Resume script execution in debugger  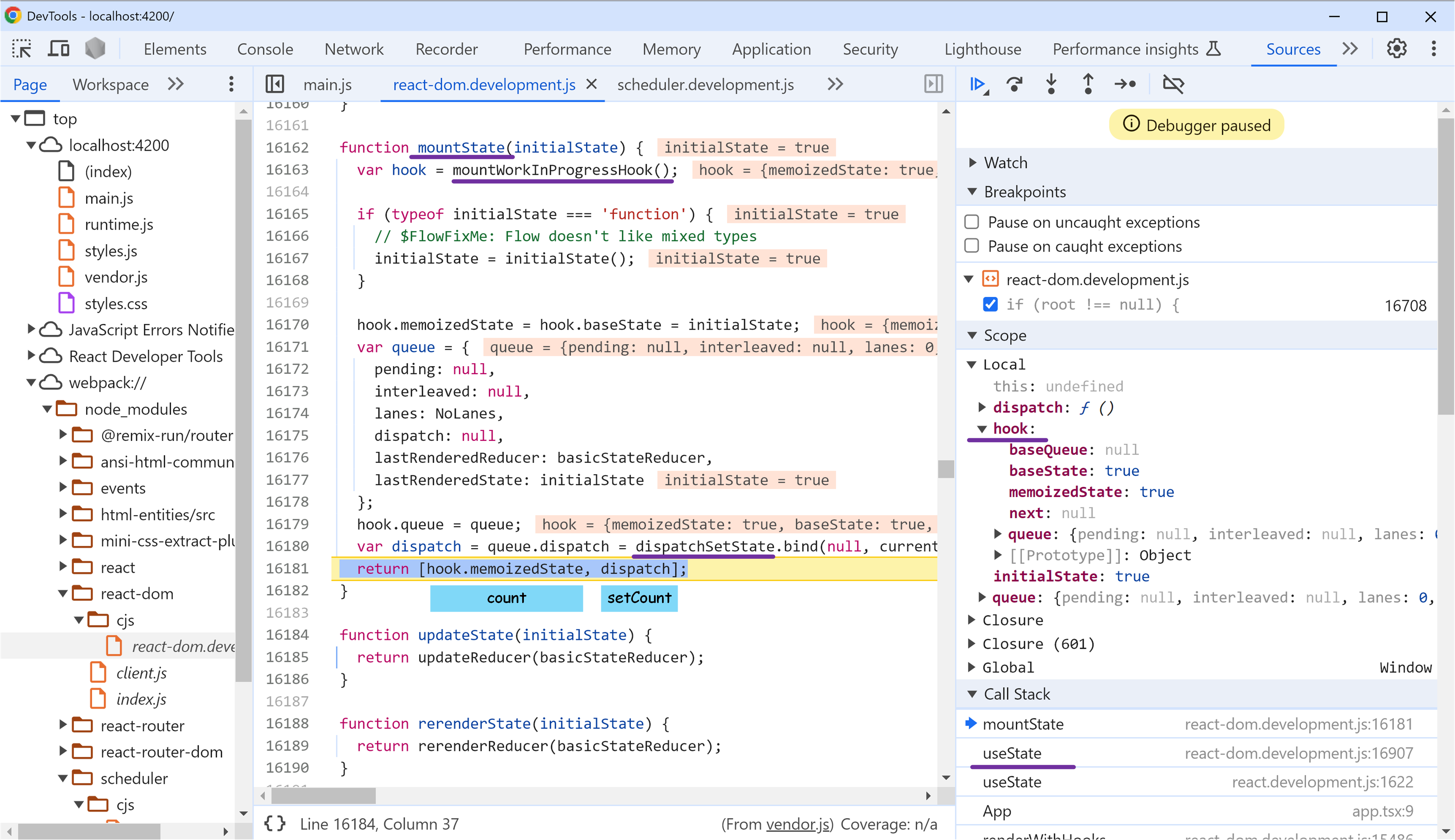tap(977, 84)
